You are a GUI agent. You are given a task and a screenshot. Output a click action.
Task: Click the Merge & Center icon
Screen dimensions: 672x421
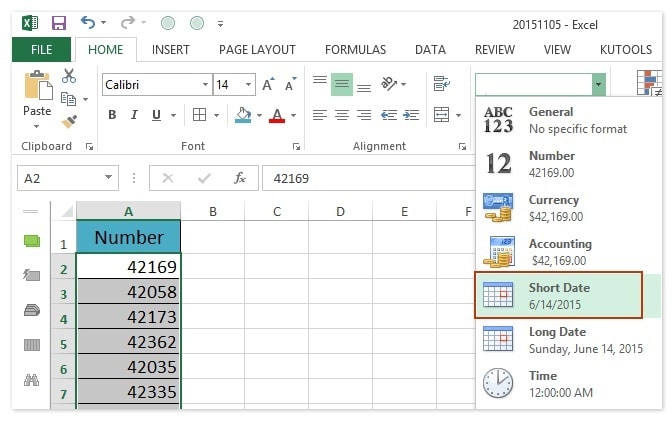441,115
